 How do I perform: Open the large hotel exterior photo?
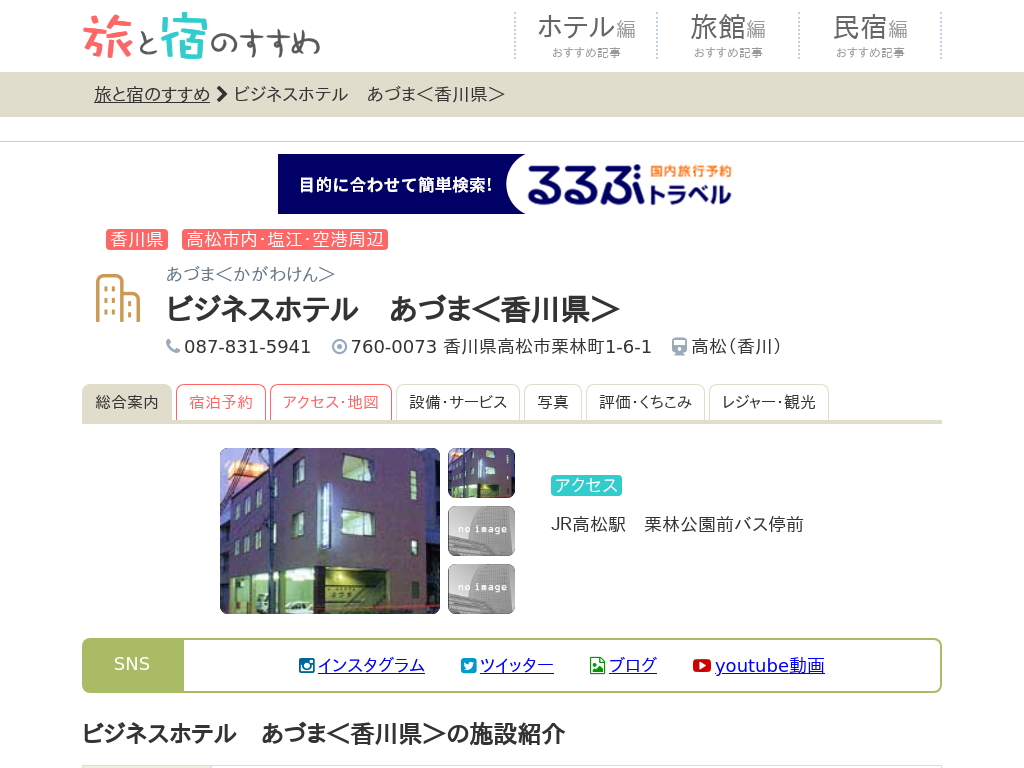point(330,531)
